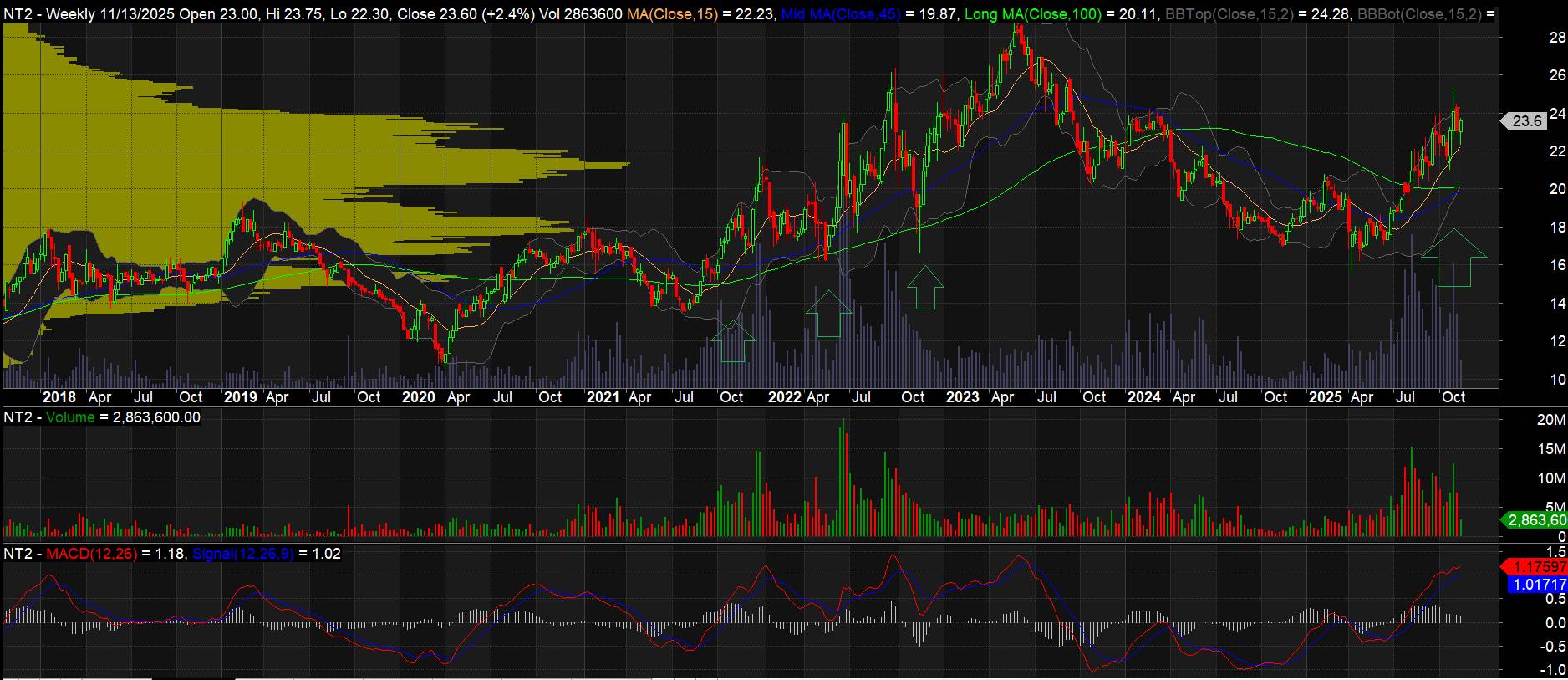Image resolution: width=1568 pixels, height=680 pixels.
Task: Click the 2020 year label on time axis
Action: [x=418, y=397]
